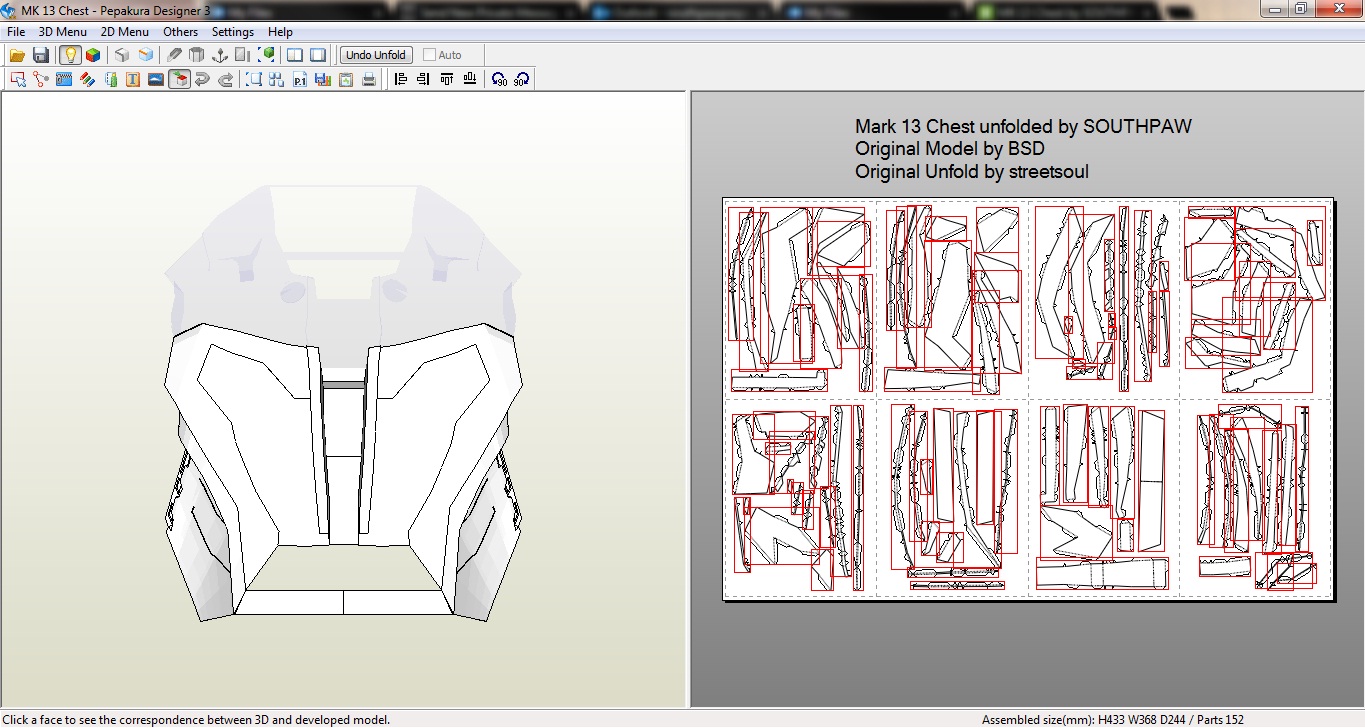Align selected parts to the right
1365x728 pixels.
(423, 79)
